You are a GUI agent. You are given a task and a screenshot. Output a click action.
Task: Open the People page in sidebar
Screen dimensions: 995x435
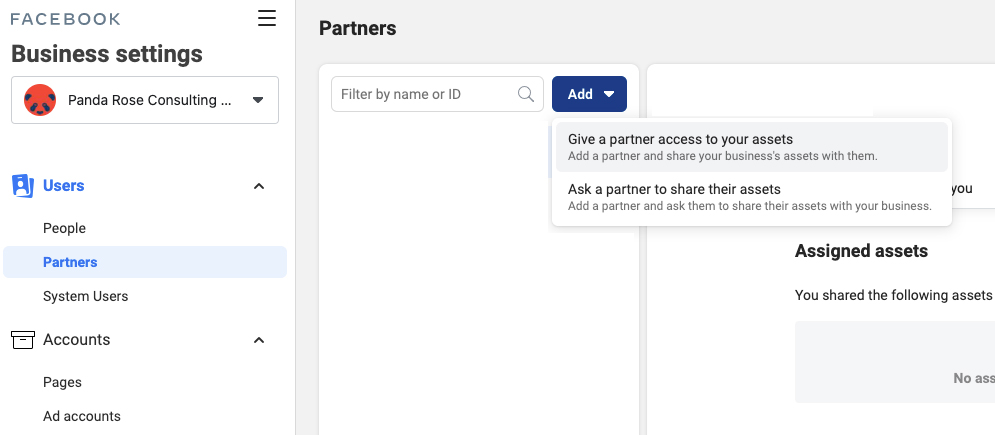pyautogui.click(x=64, y=228)
